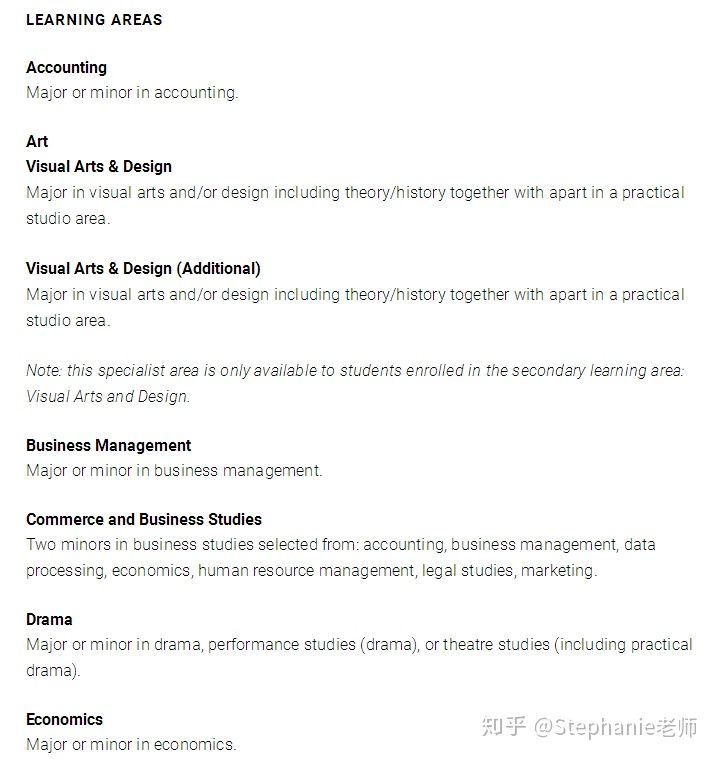Select the Economics heading
This screenshot has width=715, height=759.
(x=64, y=720)
